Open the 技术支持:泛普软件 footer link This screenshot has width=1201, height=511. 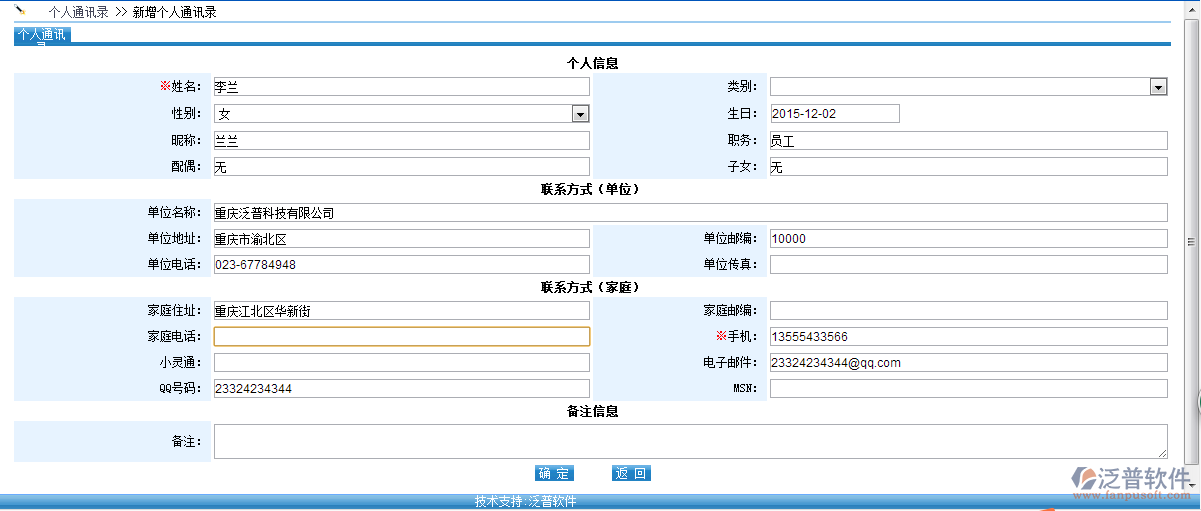pos(525,502)
